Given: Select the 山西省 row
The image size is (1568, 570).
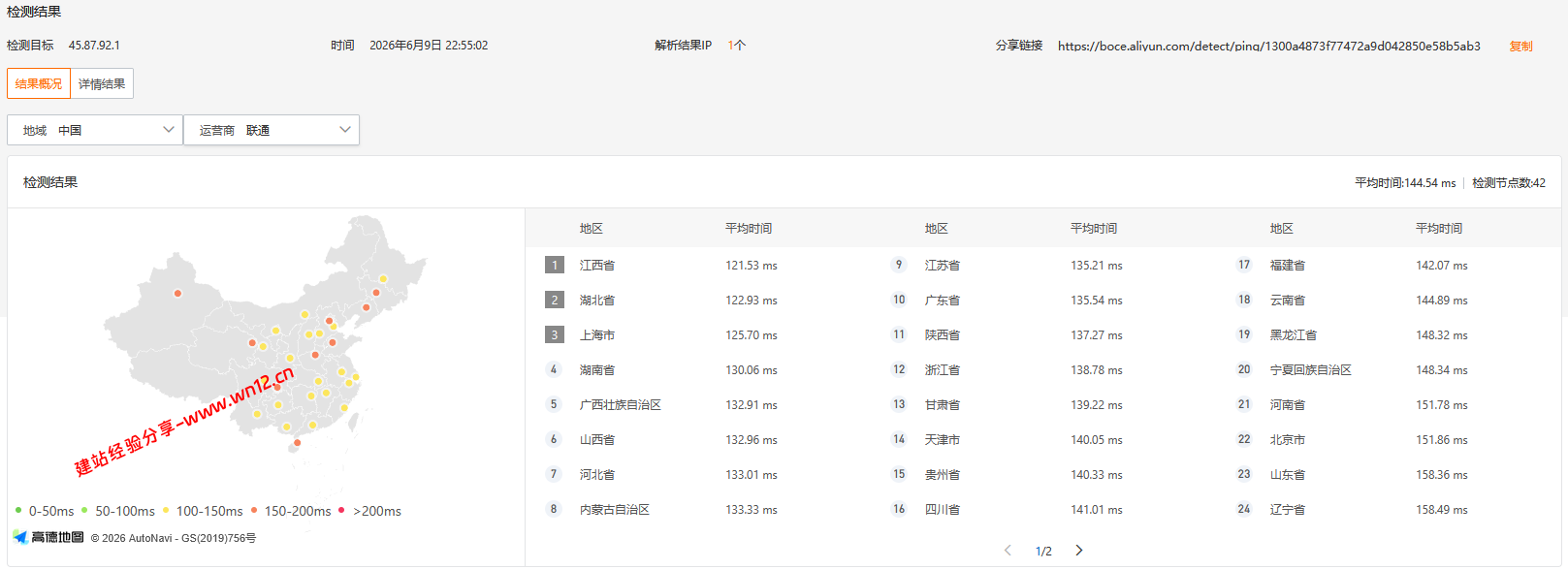Looking at the screenshot, I should [x=697, y=439].
